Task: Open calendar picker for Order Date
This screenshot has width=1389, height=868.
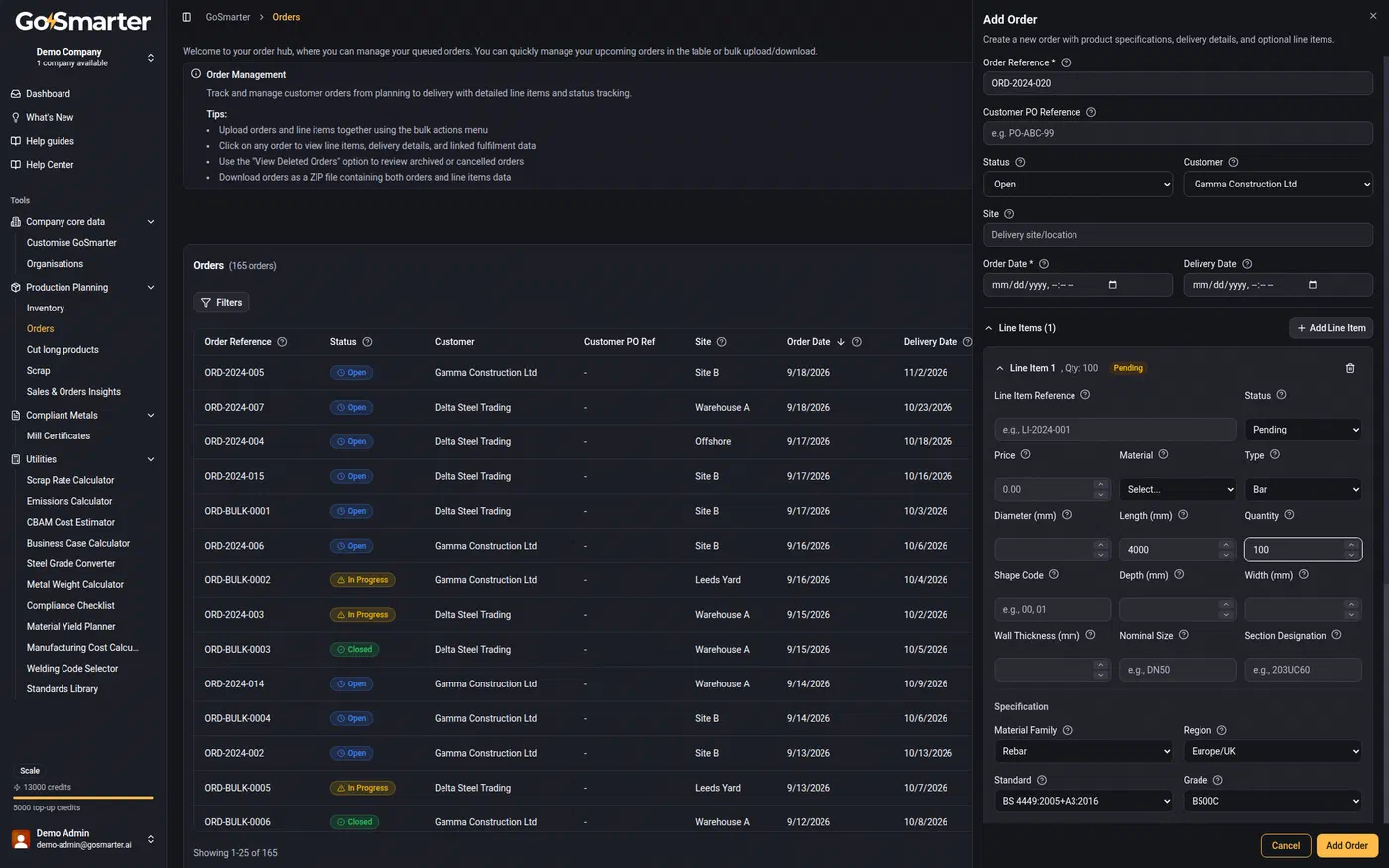Action: click(1112, 285)
